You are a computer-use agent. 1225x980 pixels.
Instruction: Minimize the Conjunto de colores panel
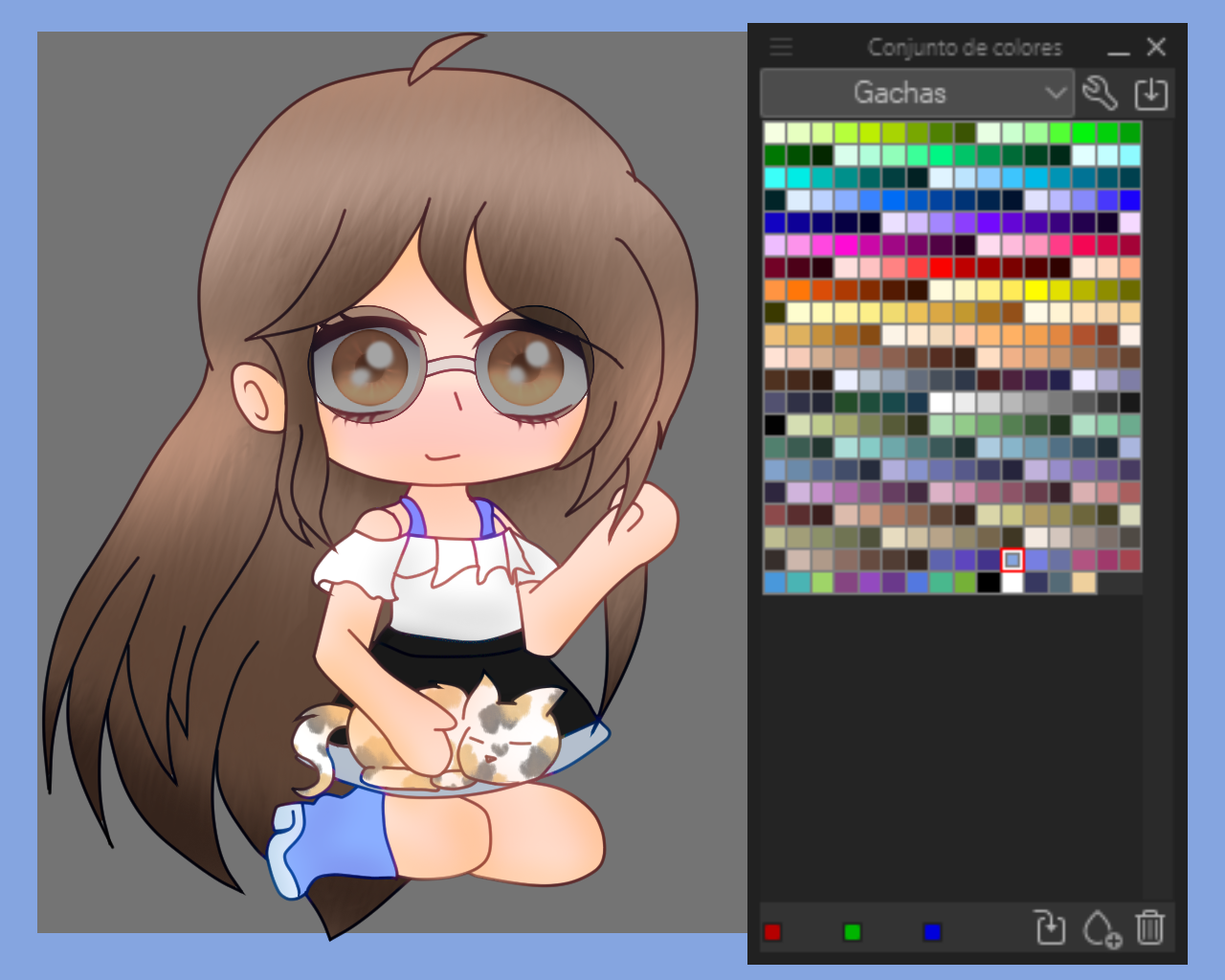tap(1118, 48)
